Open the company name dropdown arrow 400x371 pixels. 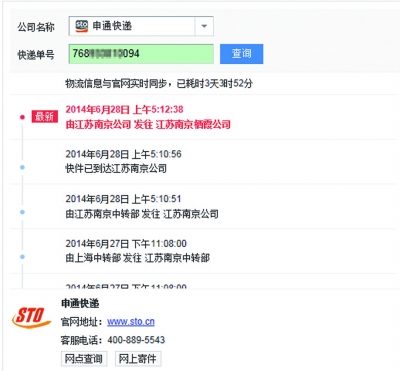pyautogui.click(x=204, y=26)
